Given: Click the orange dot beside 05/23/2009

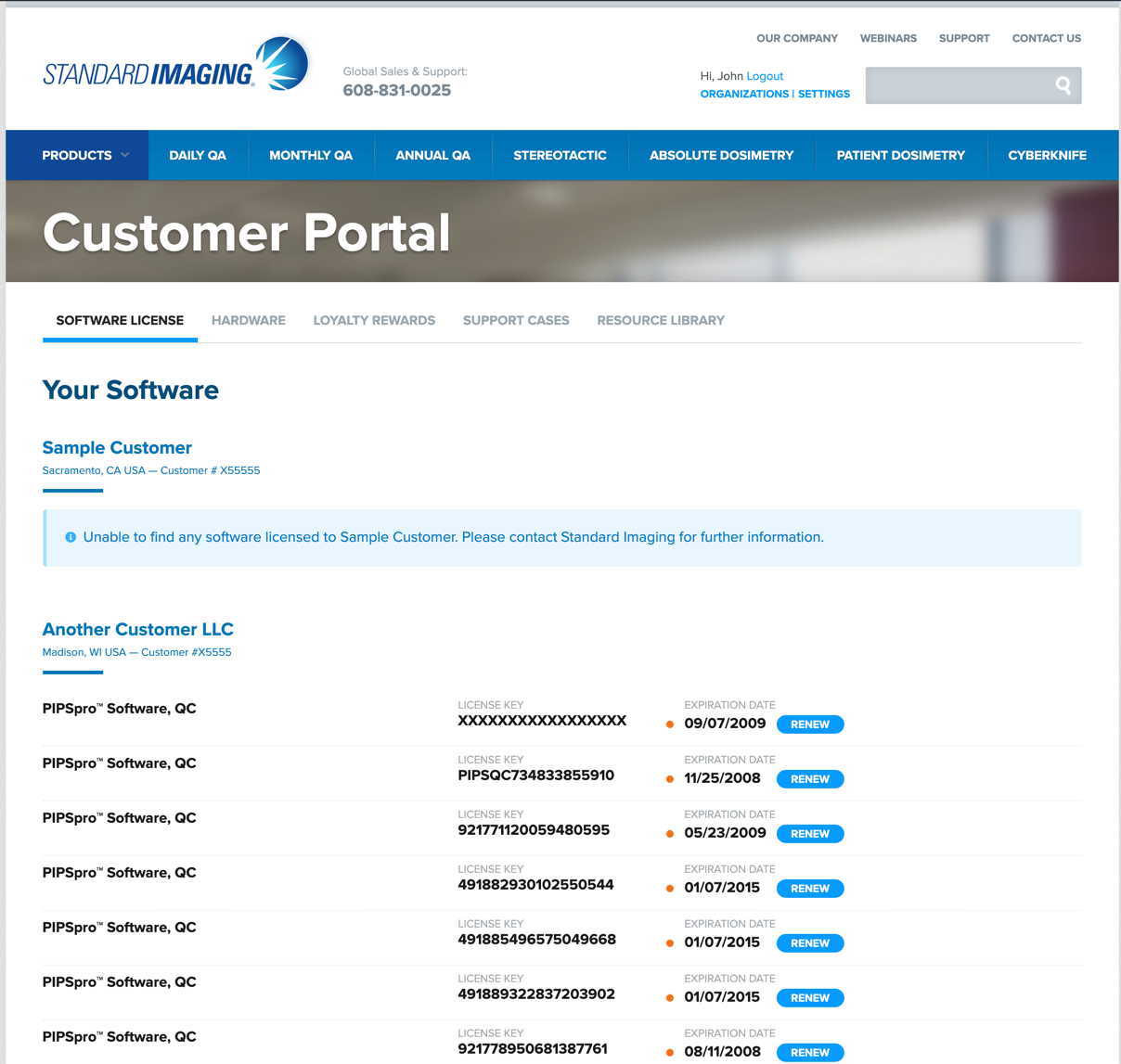Looking at the screenshot, I should 670,834.
